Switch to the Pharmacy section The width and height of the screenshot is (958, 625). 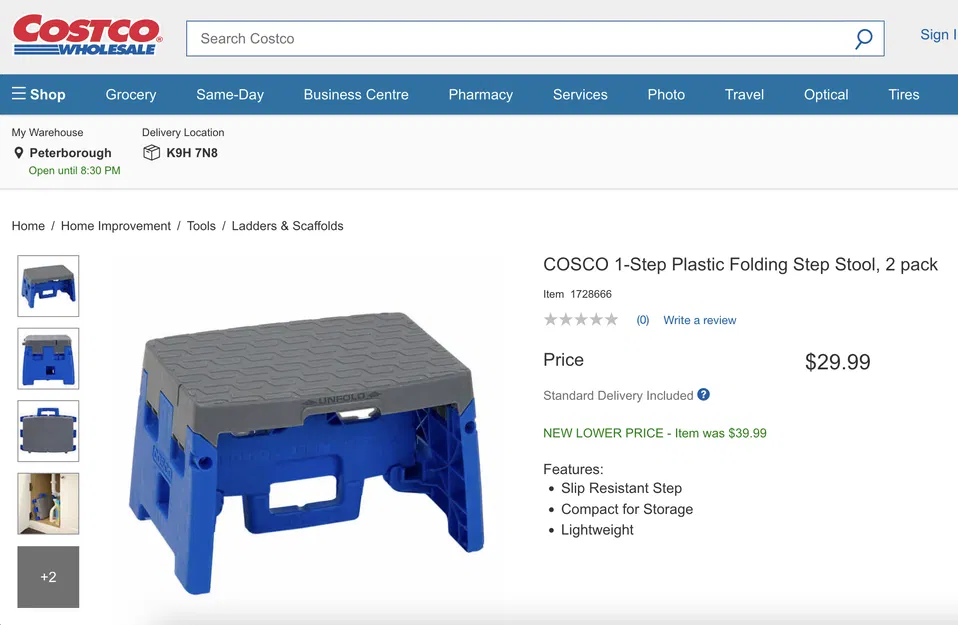point(480,94)
